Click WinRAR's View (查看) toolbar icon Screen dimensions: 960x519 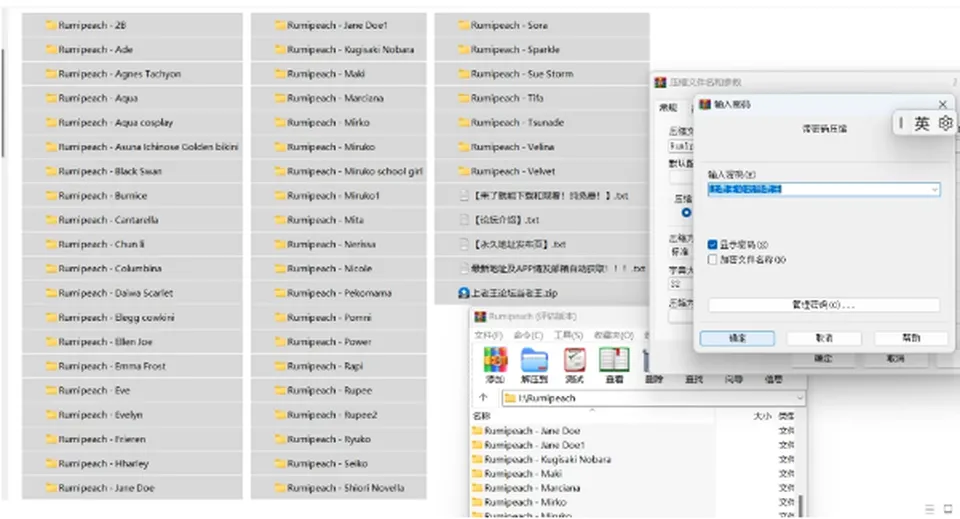click(614, 360)
